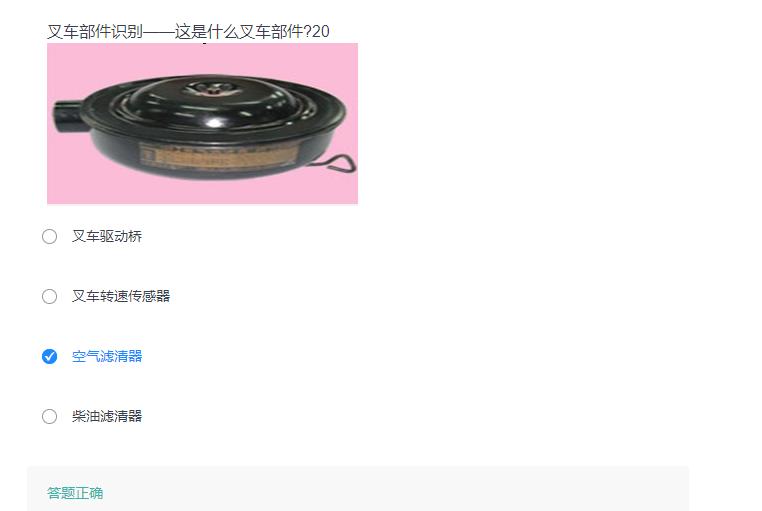Click the 叉车驱动桥 option label text
The width and height of the screenshot is (762, 511).
click(107, 237)
